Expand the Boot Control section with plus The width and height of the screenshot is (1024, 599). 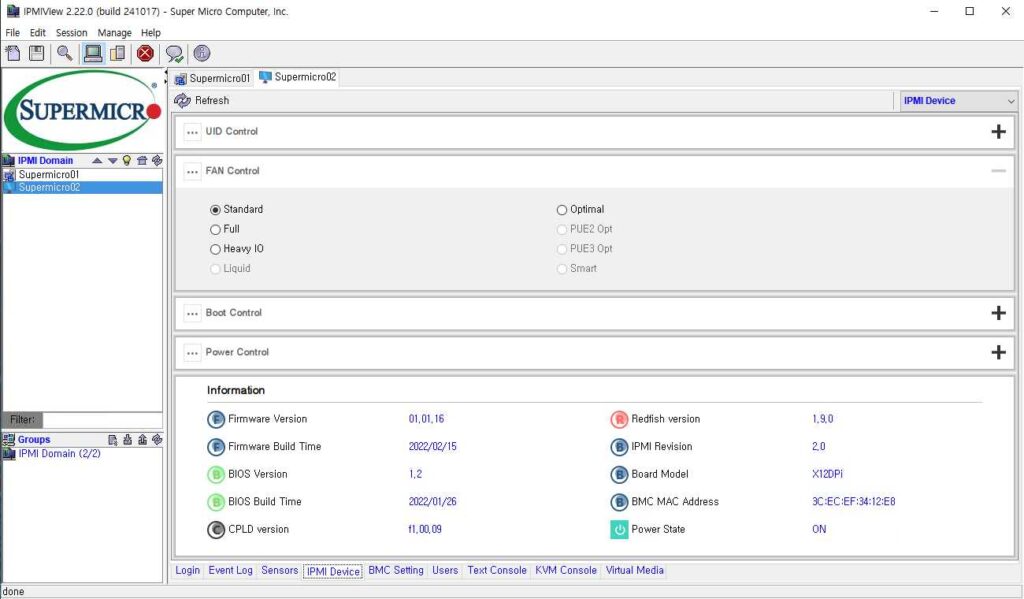(x=999, y=313)
